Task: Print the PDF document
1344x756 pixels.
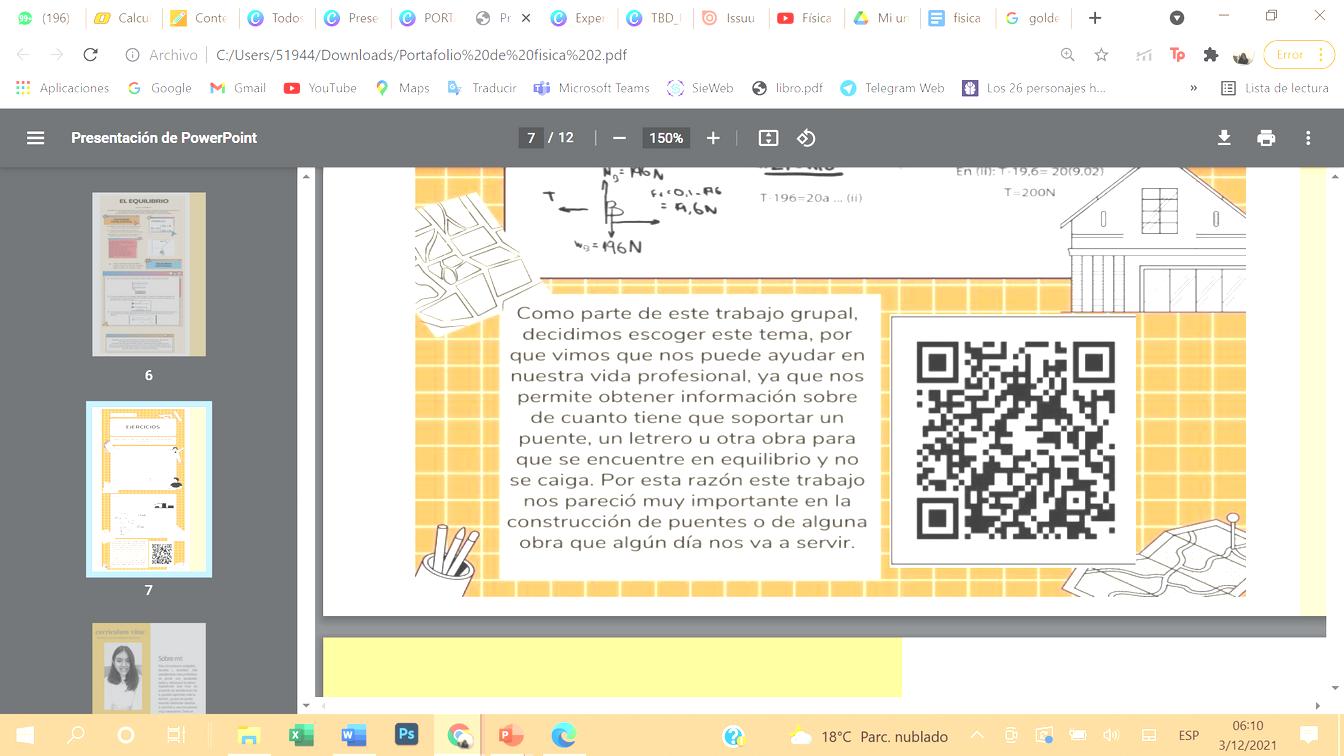Action: tap(1266, 138)
